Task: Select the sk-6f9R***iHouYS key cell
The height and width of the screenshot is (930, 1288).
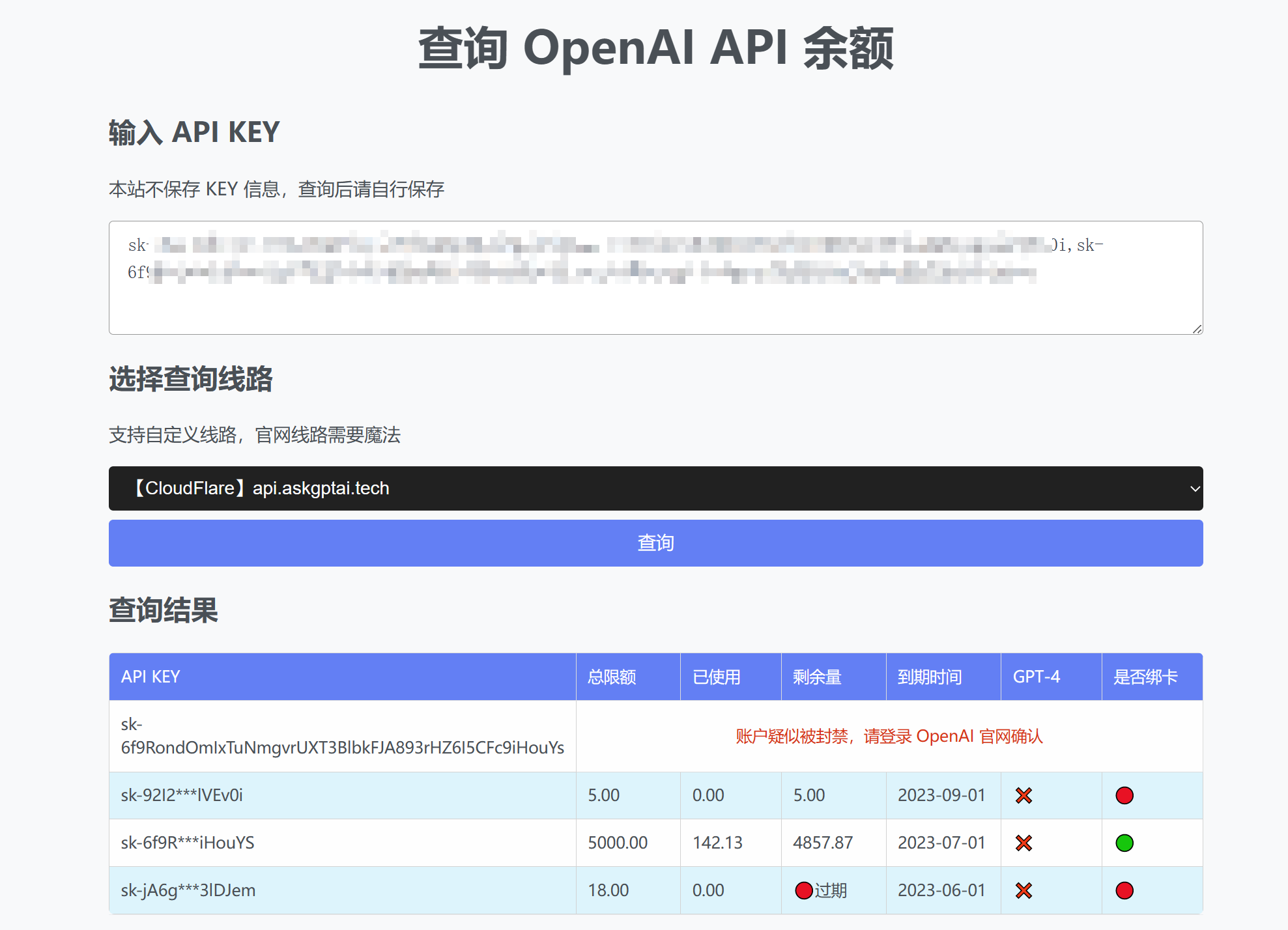Action: (188, 843)
